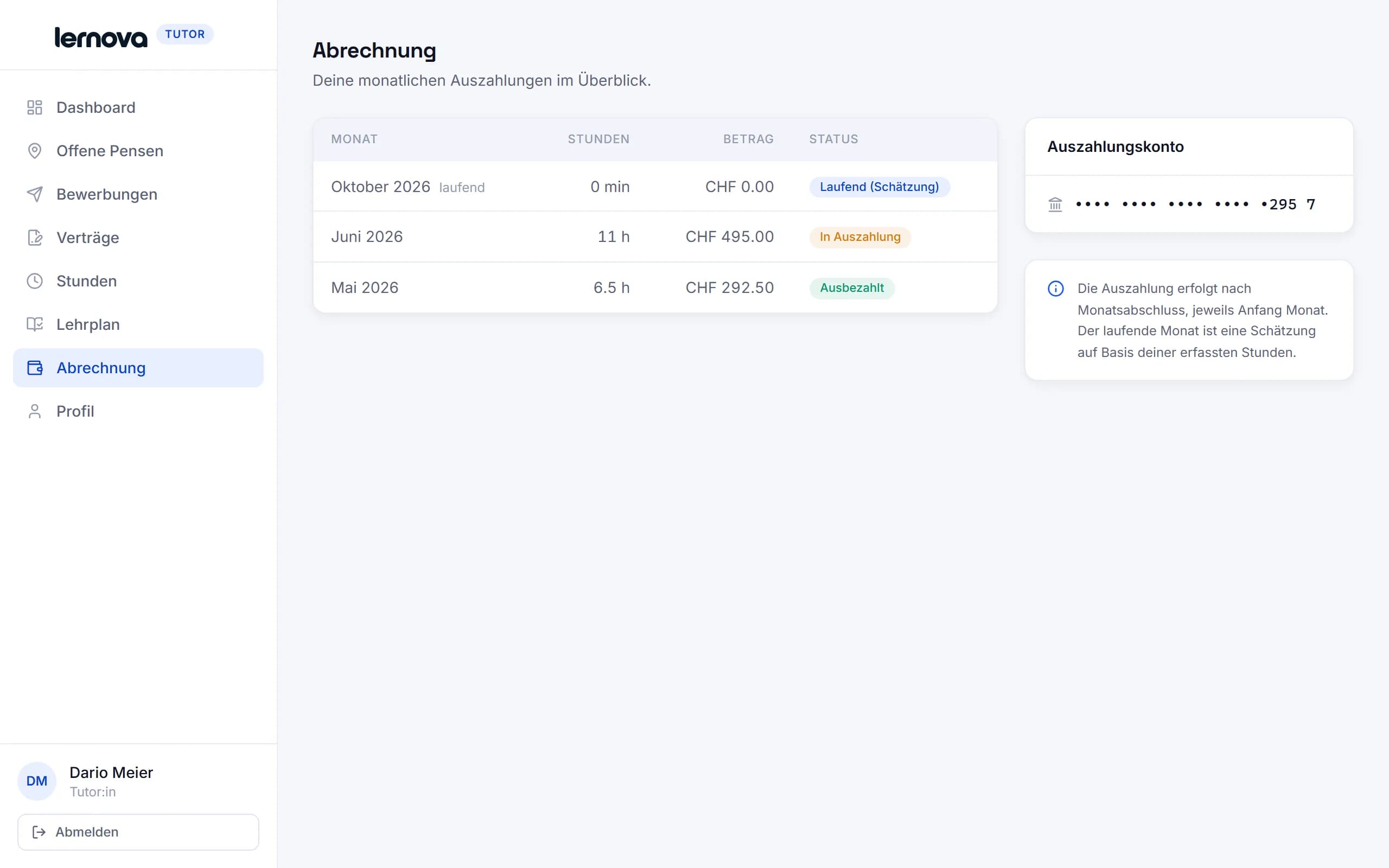1389x868 pixels.
Task: Open the Profil page
Action: pyautogui.click(x=138, y=411)
